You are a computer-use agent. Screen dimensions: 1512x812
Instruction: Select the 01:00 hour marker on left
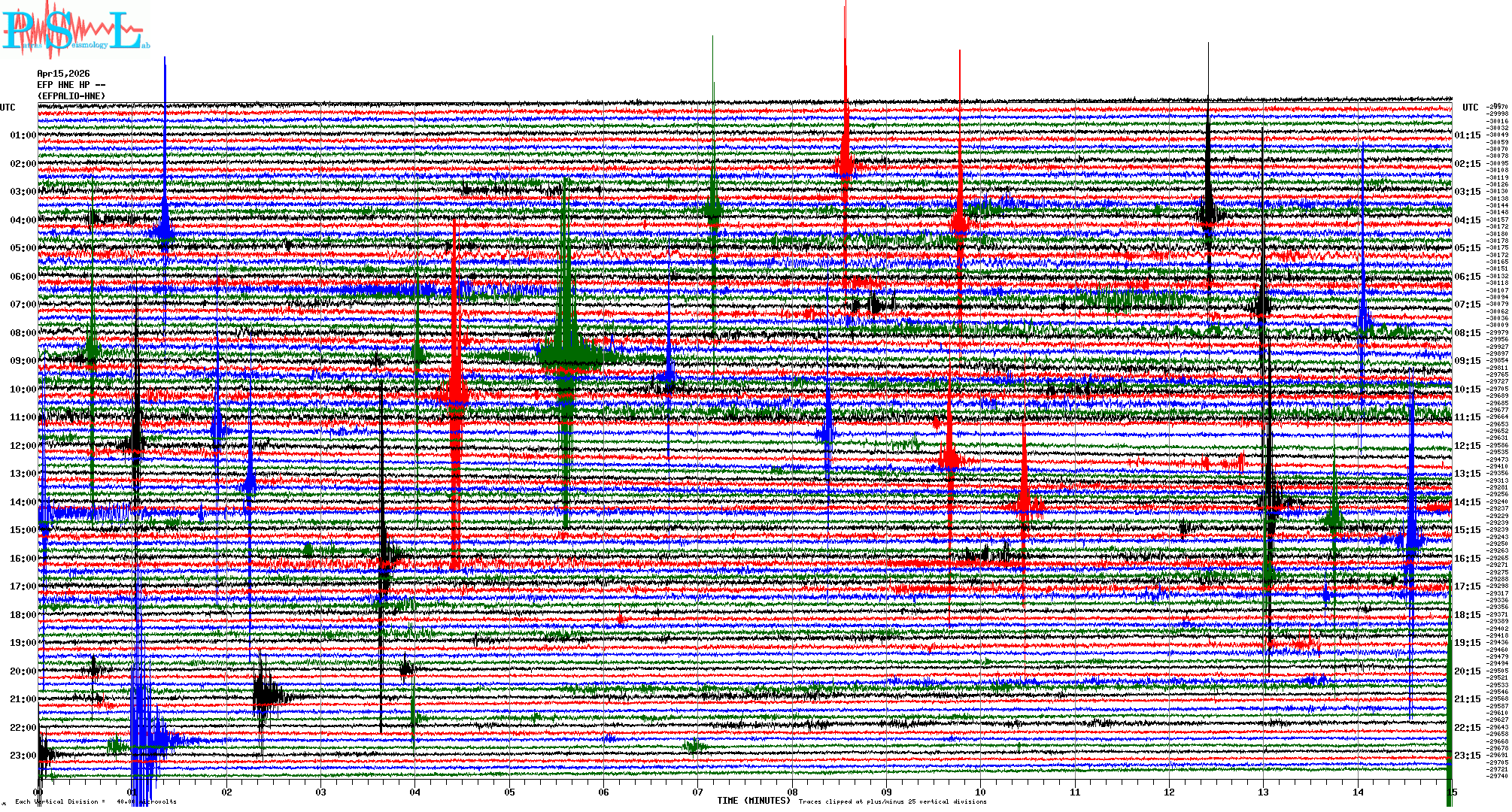tap(23, 135)
